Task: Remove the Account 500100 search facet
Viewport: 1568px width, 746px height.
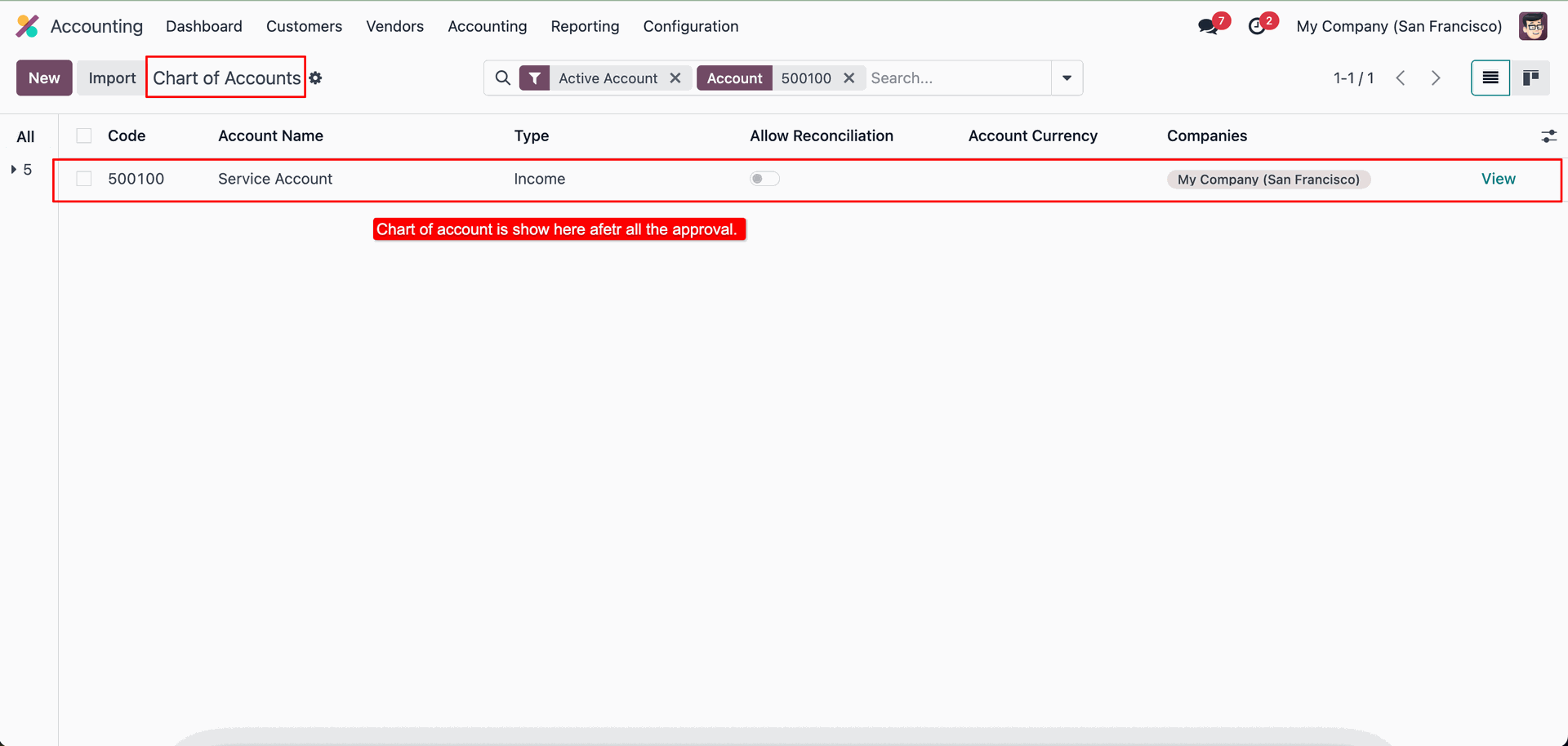Action: click(849, 78)
